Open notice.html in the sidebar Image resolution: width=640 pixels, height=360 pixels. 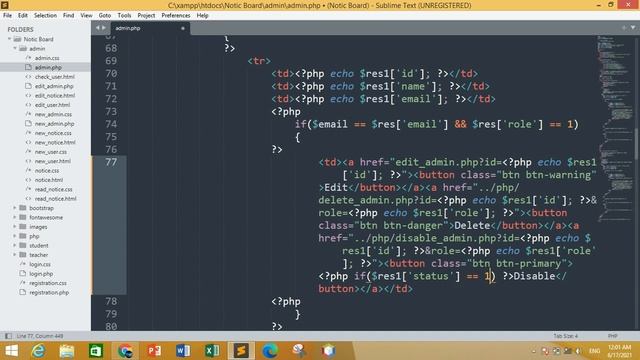[x=49, y=180]
